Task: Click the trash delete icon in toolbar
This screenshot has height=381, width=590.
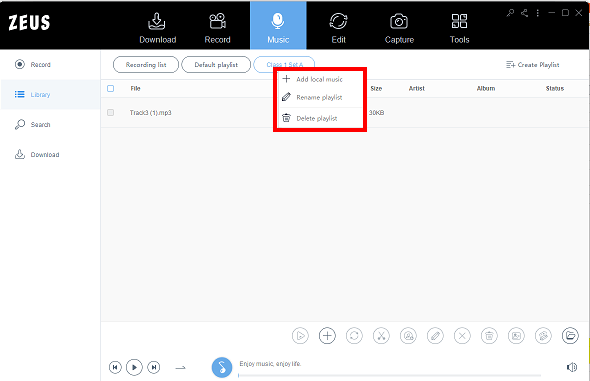Action: pos(489,335)
